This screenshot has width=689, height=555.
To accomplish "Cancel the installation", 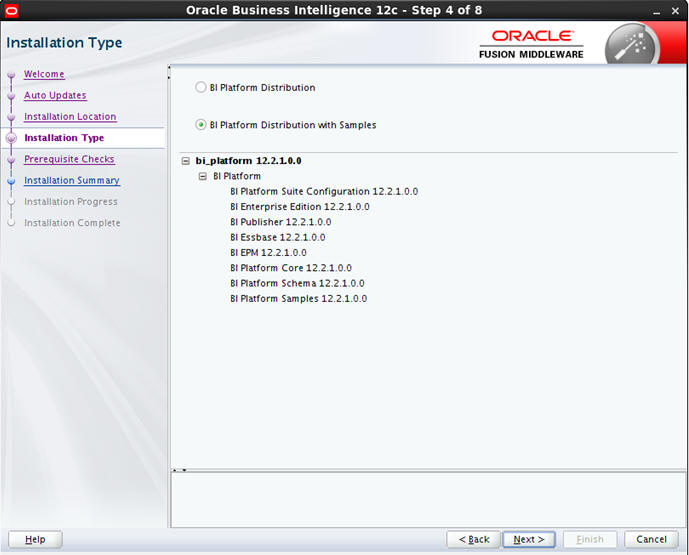I will pyautogui.click(x=651, y=539).
